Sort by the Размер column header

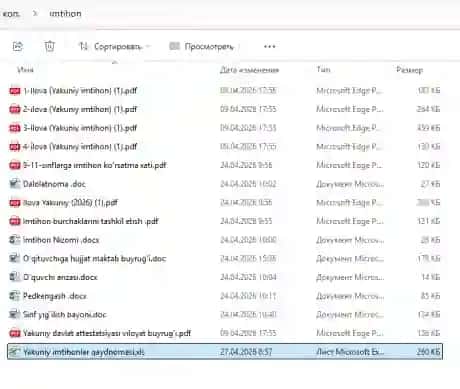coord(409,70)
